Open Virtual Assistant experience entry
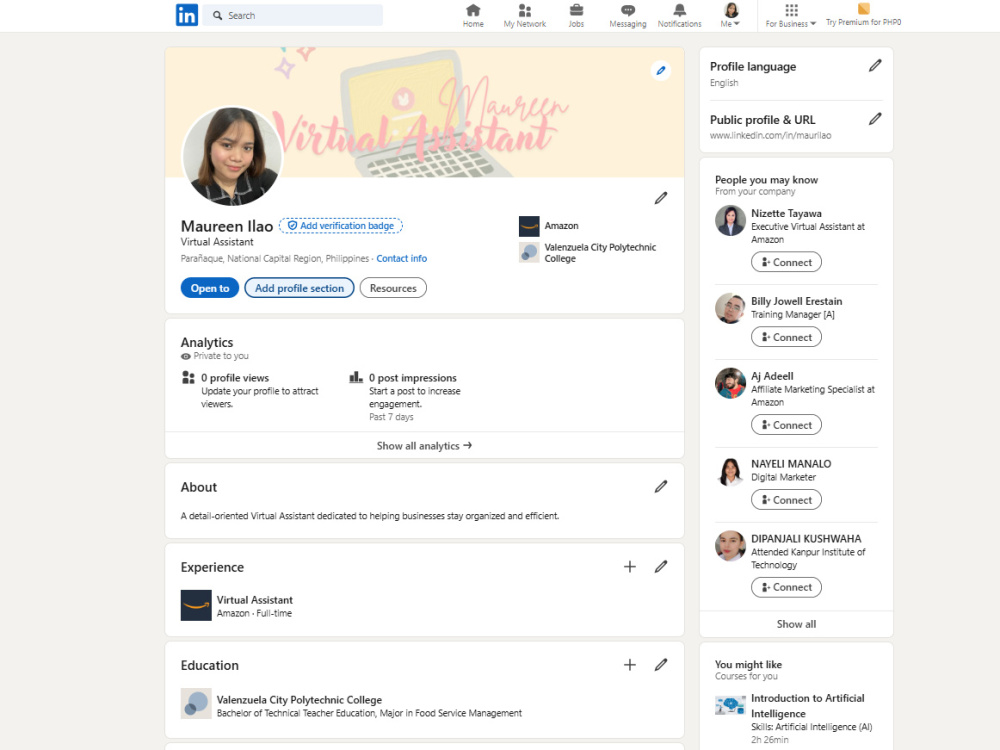 point(254,599)
